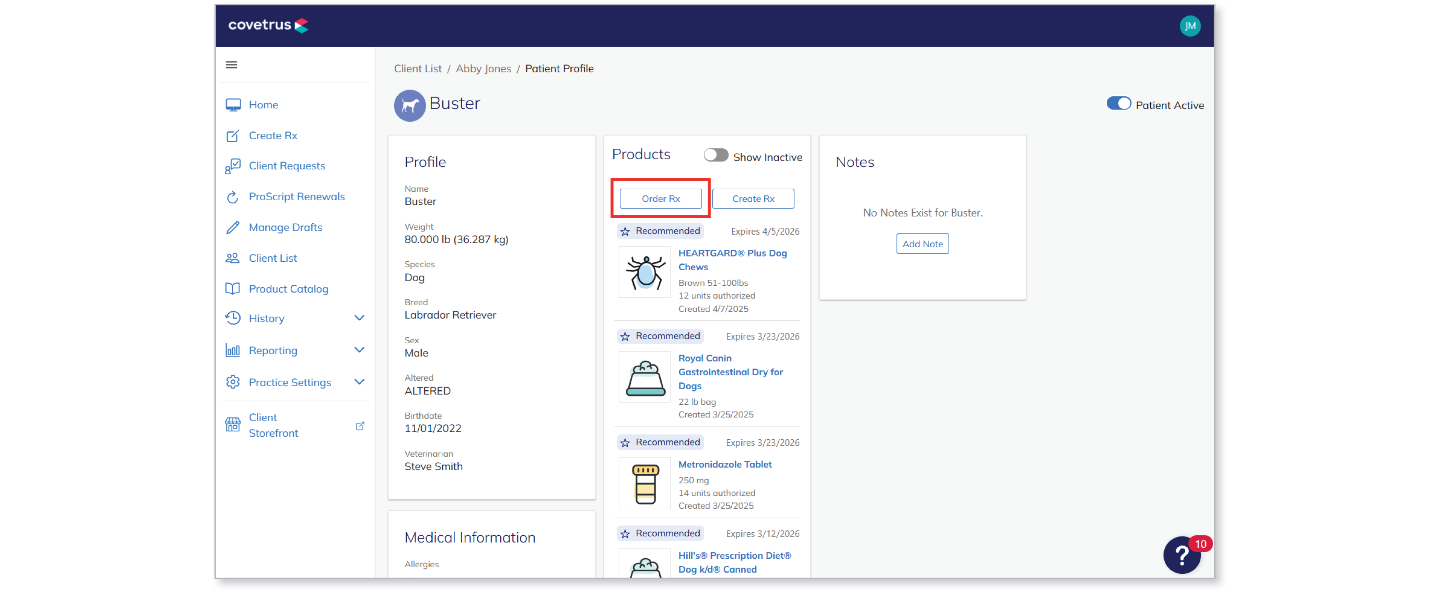1430x593 pixels.
Task: Enable the Show Inactive toggle
Action: [716, 156]
